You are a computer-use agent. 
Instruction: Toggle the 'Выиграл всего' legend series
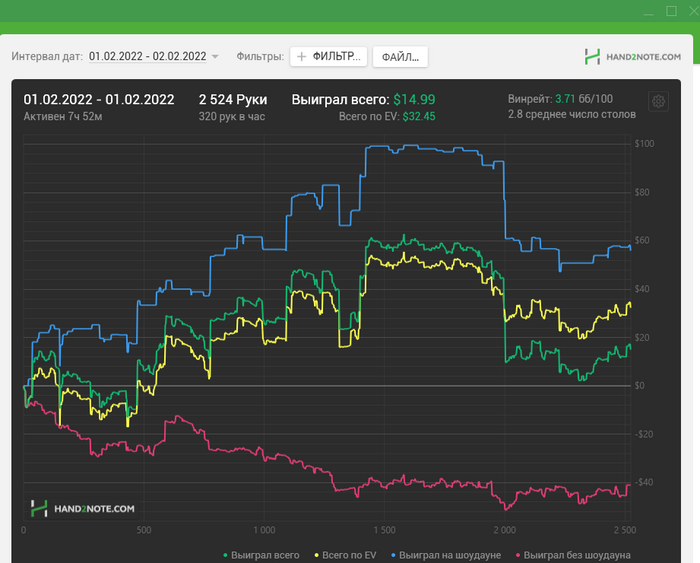[x=261, y=555]
